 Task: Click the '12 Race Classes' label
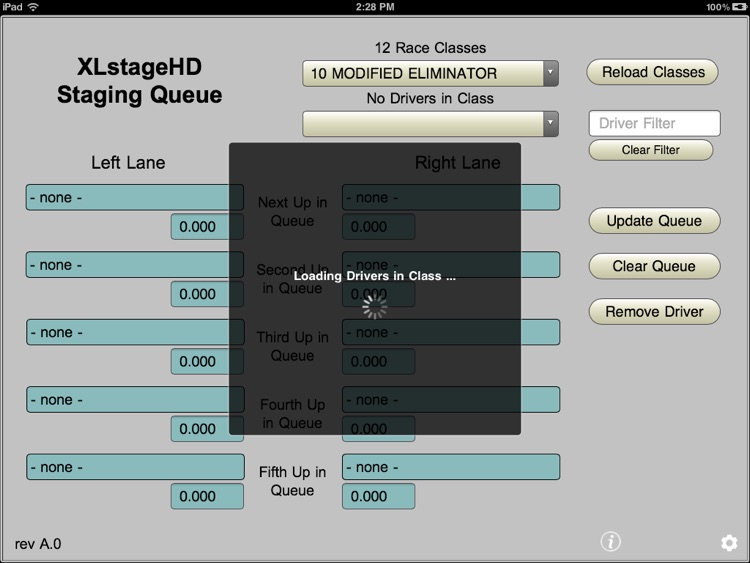click(x=430, y=48)
